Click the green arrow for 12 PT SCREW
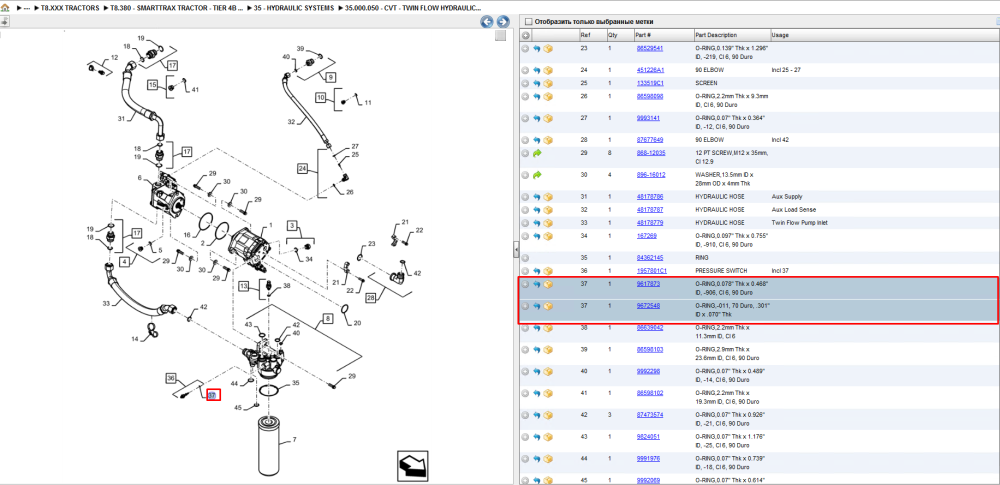Screen dimensions: 1000x485 click(537, 153)
